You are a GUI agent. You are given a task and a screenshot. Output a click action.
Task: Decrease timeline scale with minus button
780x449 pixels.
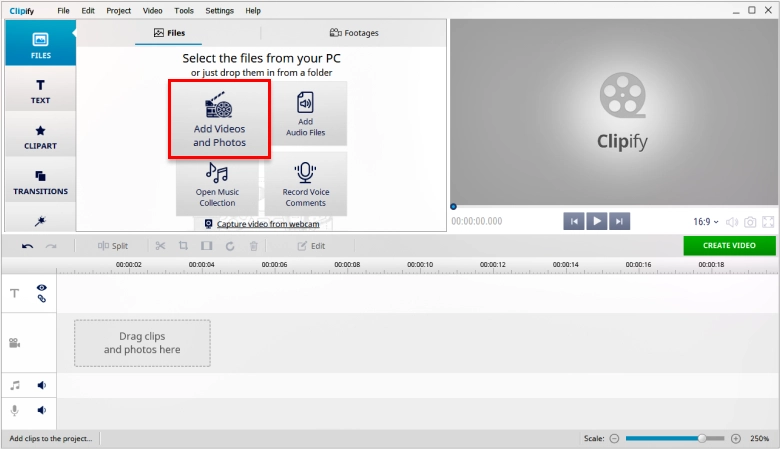(x=614, y=439)
